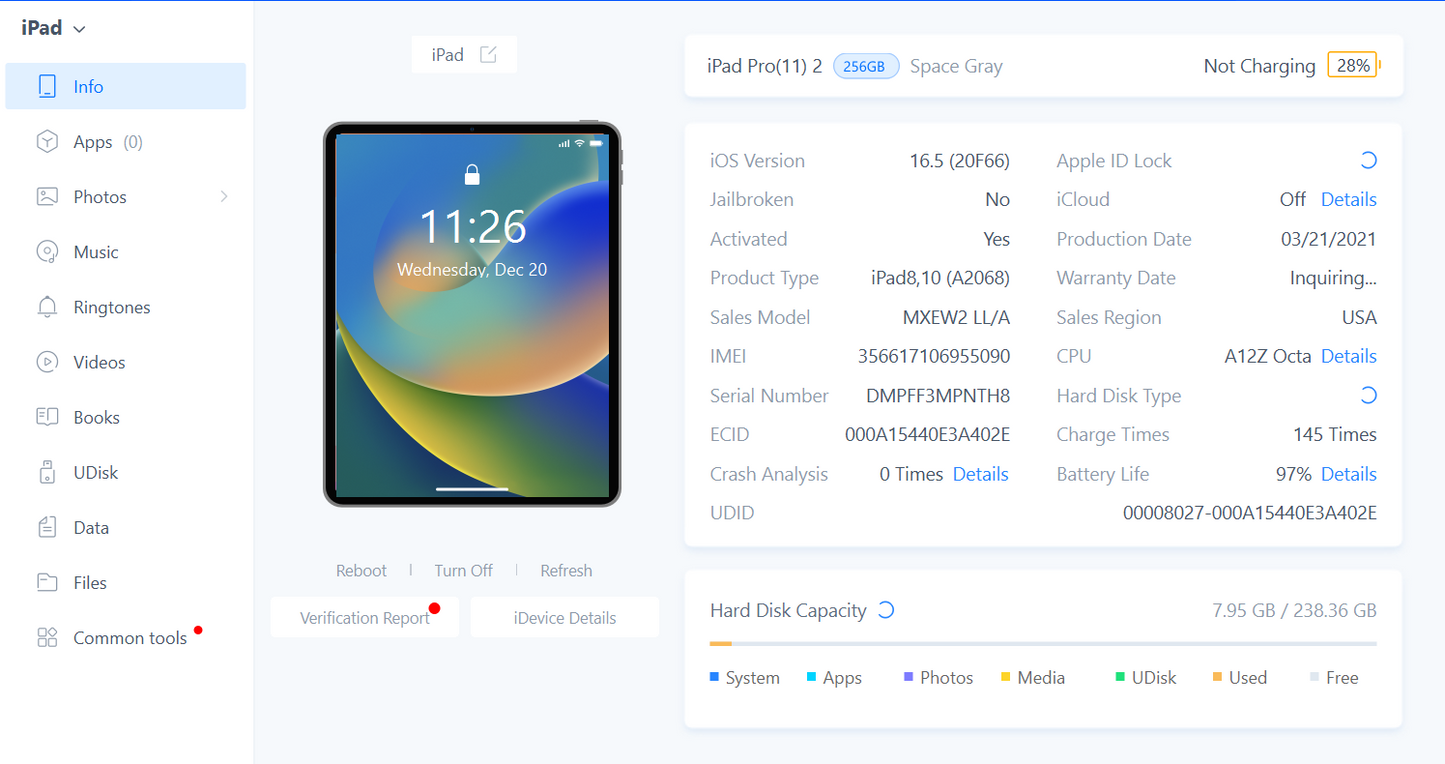This screenshot has height=764, width=1445.
Task: Open the iPad device dropdown
Action: 54,28
